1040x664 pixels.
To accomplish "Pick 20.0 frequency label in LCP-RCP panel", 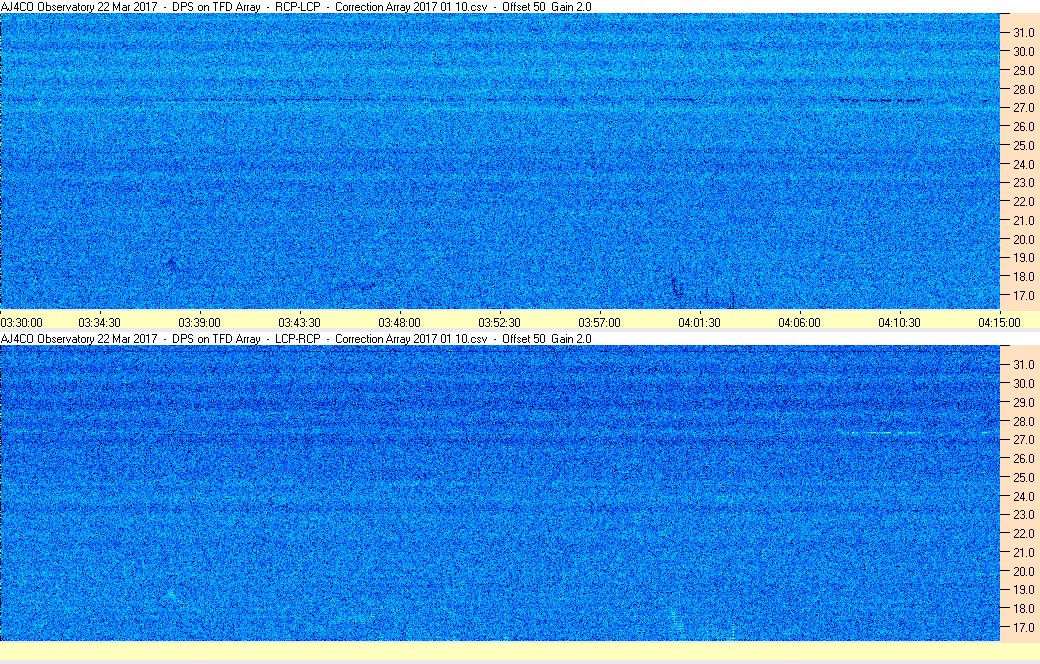I will (1023, 571).
